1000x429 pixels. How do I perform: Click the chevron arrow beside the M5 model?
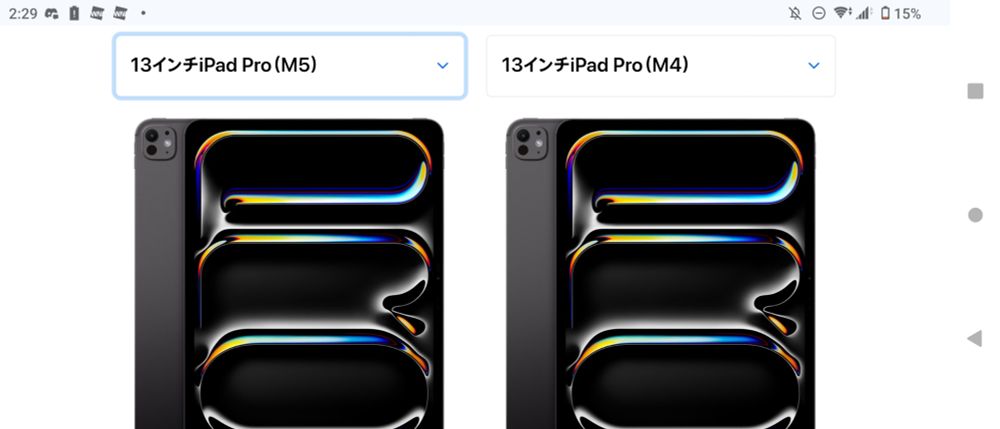[x=443, y=66]
